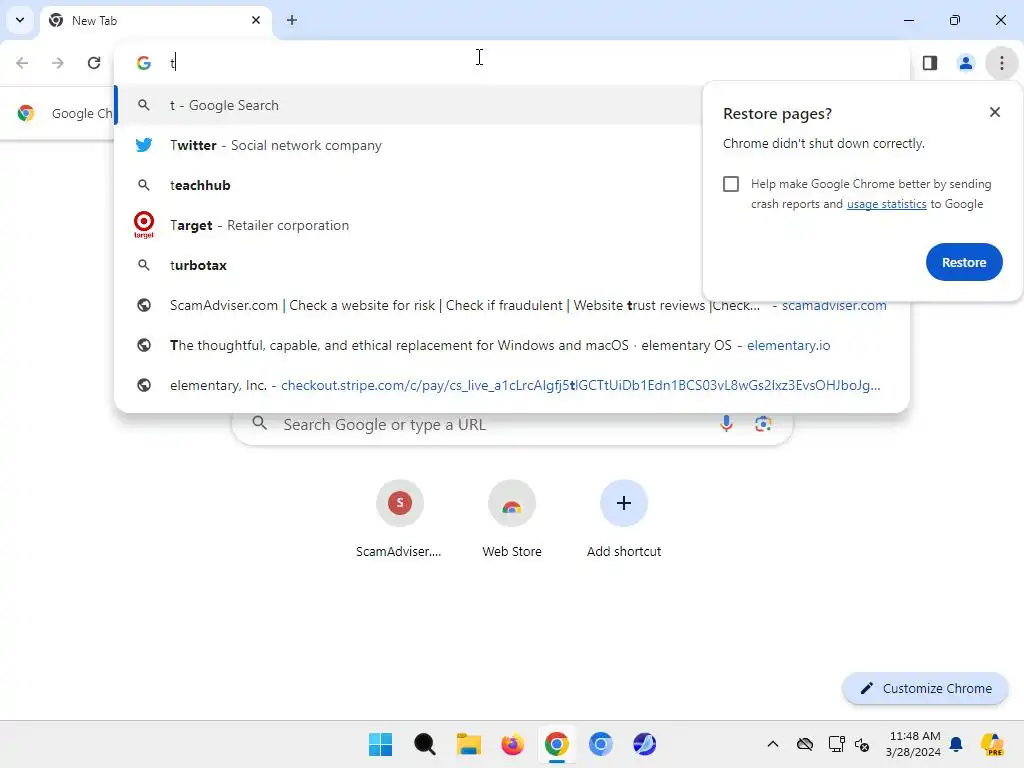Launch File Explorer from taskbar

468,744
